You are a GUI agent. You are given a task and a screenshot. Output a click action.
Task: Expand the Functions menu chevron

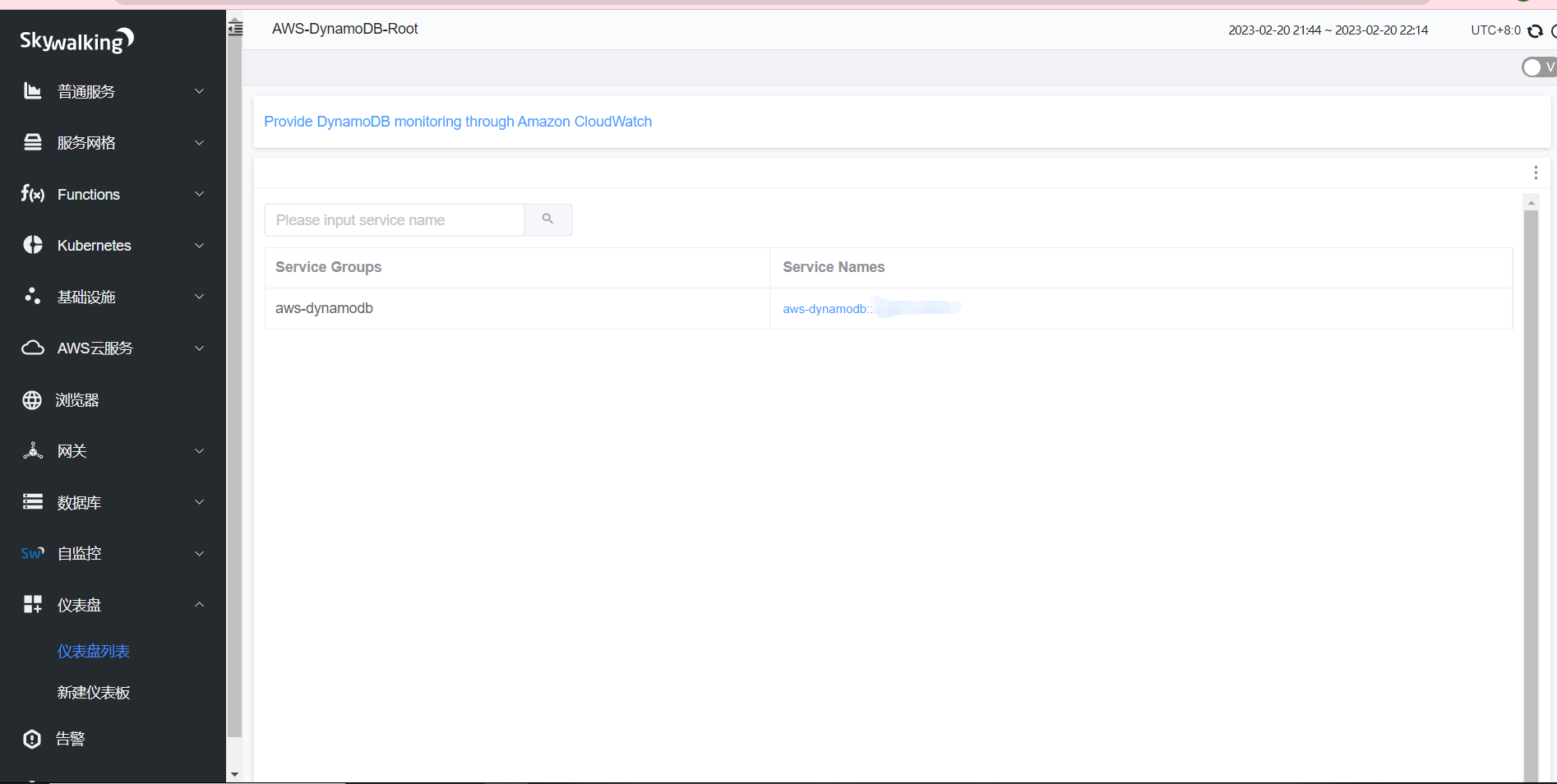point(199,194)
